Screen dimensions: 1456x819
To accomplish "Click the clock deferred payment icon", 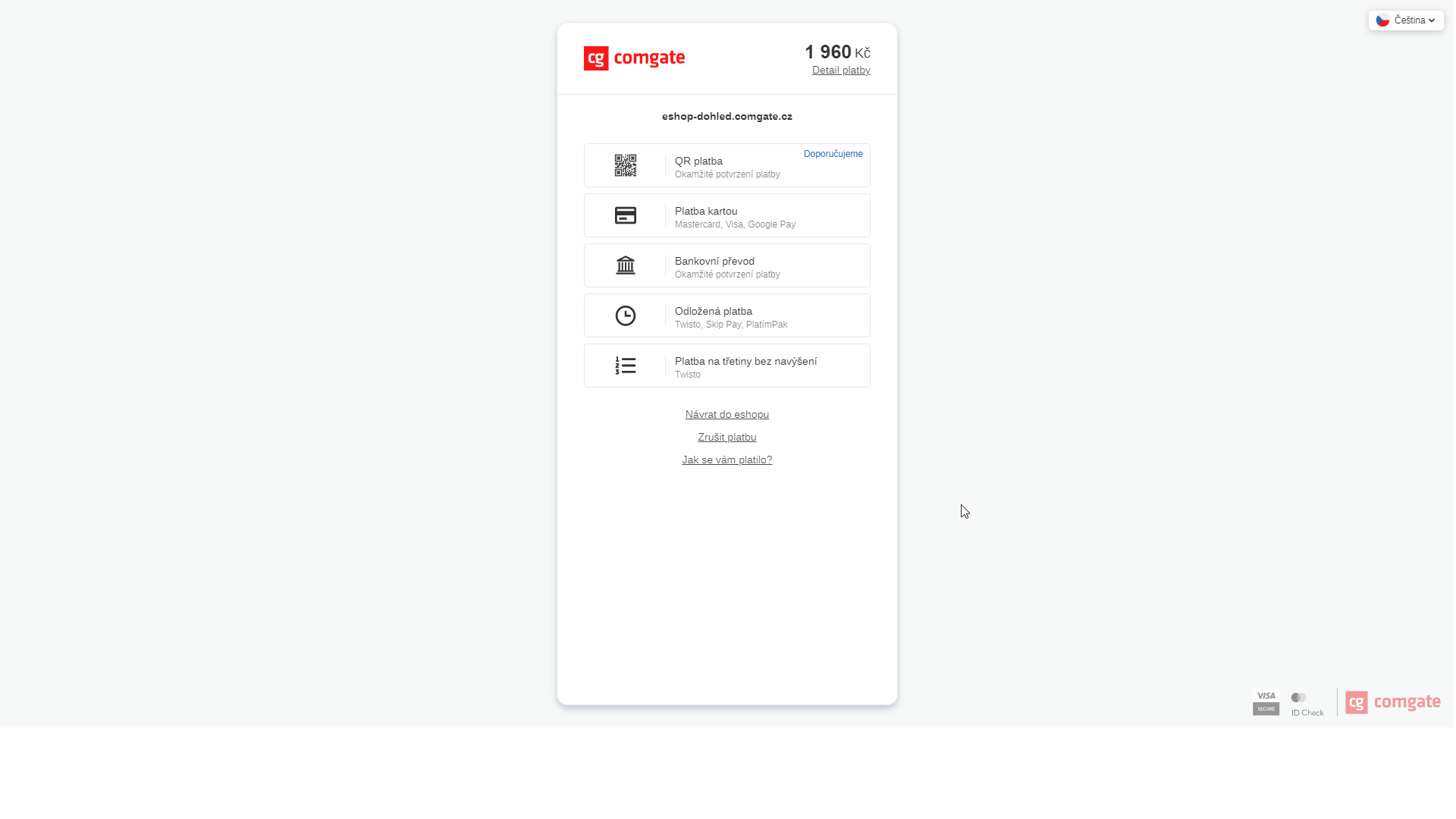I will tap(625, 315).
